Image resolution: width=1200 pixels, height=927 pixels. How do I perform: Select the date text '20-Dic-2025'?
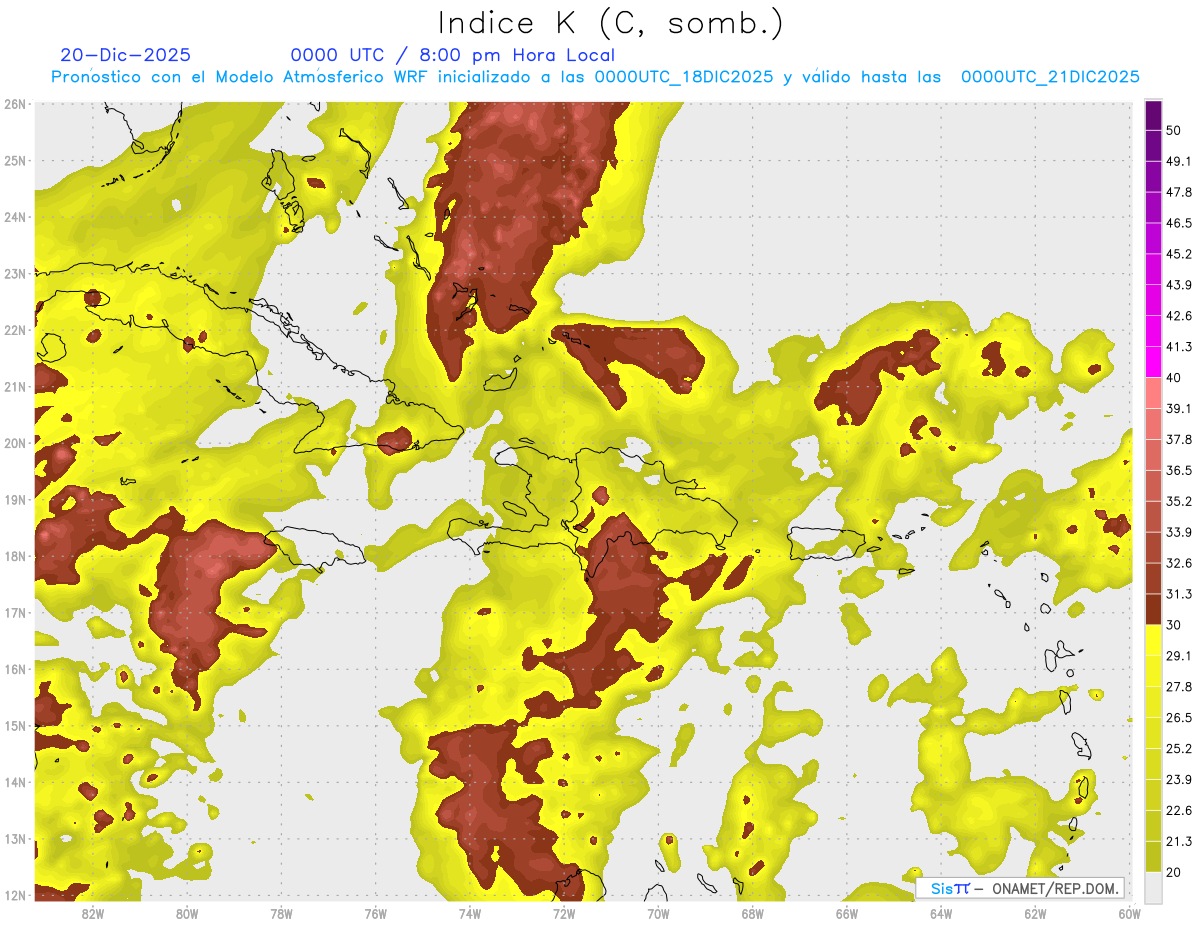125,55
